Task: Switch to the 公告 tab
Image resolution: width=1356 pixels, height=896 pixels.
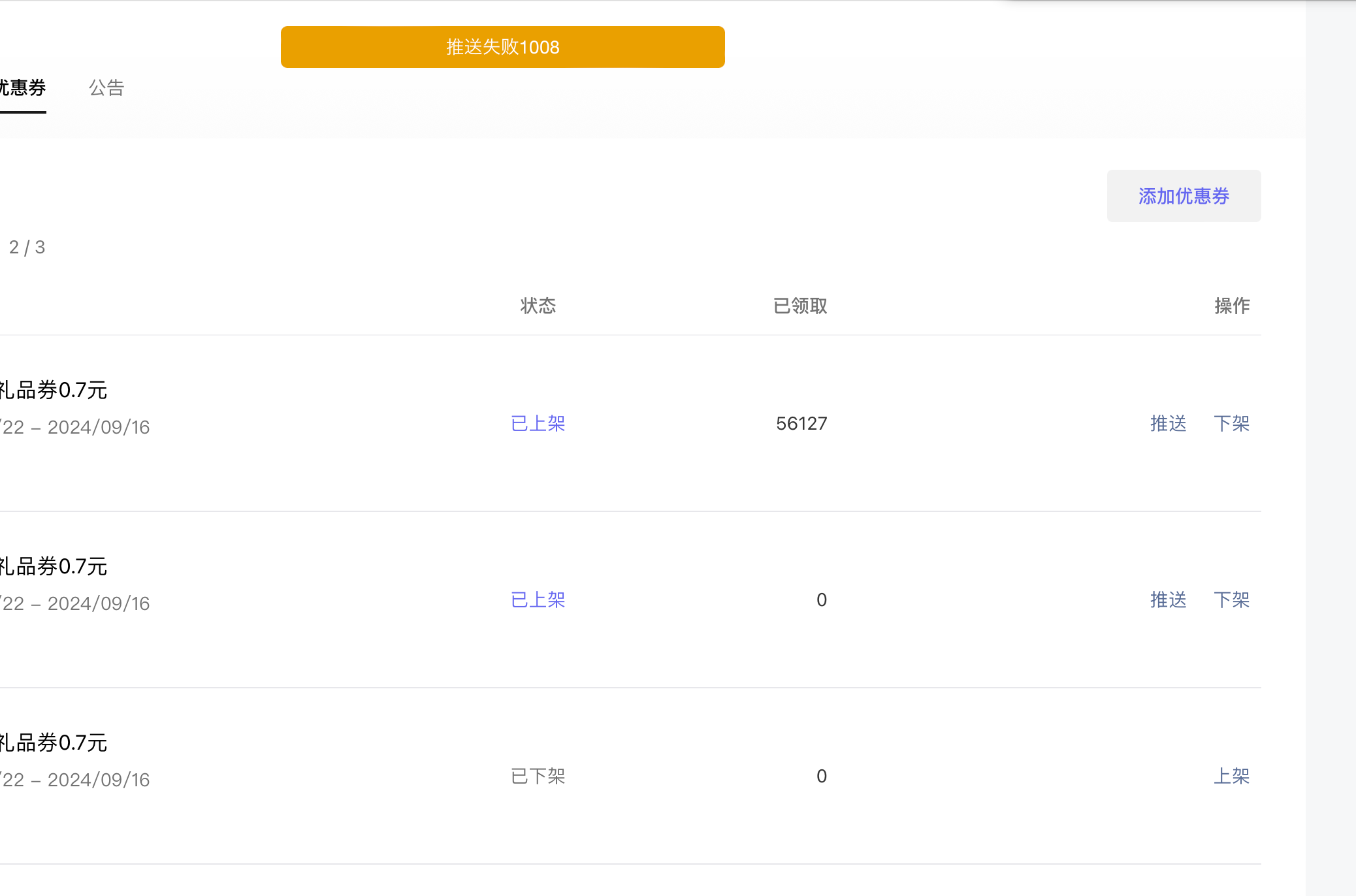Action: (x=106, y=88)
